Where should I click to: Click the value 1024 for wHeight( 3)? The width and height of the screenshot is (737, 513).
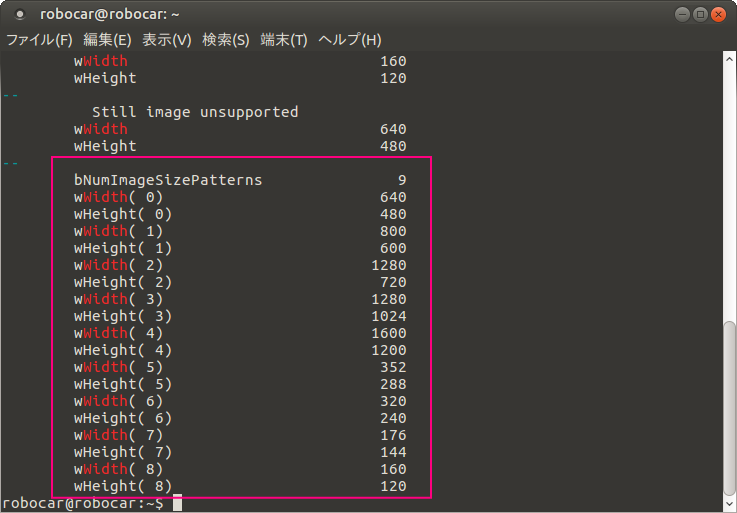click(389, 316)
